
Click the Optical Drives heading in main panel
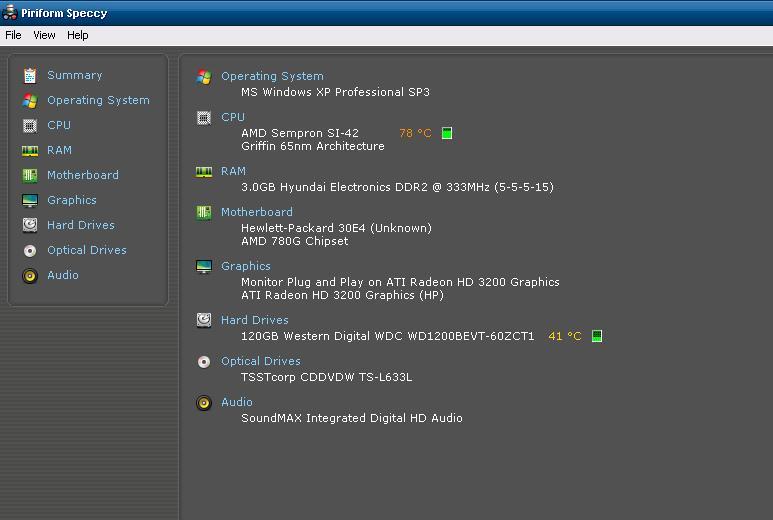pos(261,361)
